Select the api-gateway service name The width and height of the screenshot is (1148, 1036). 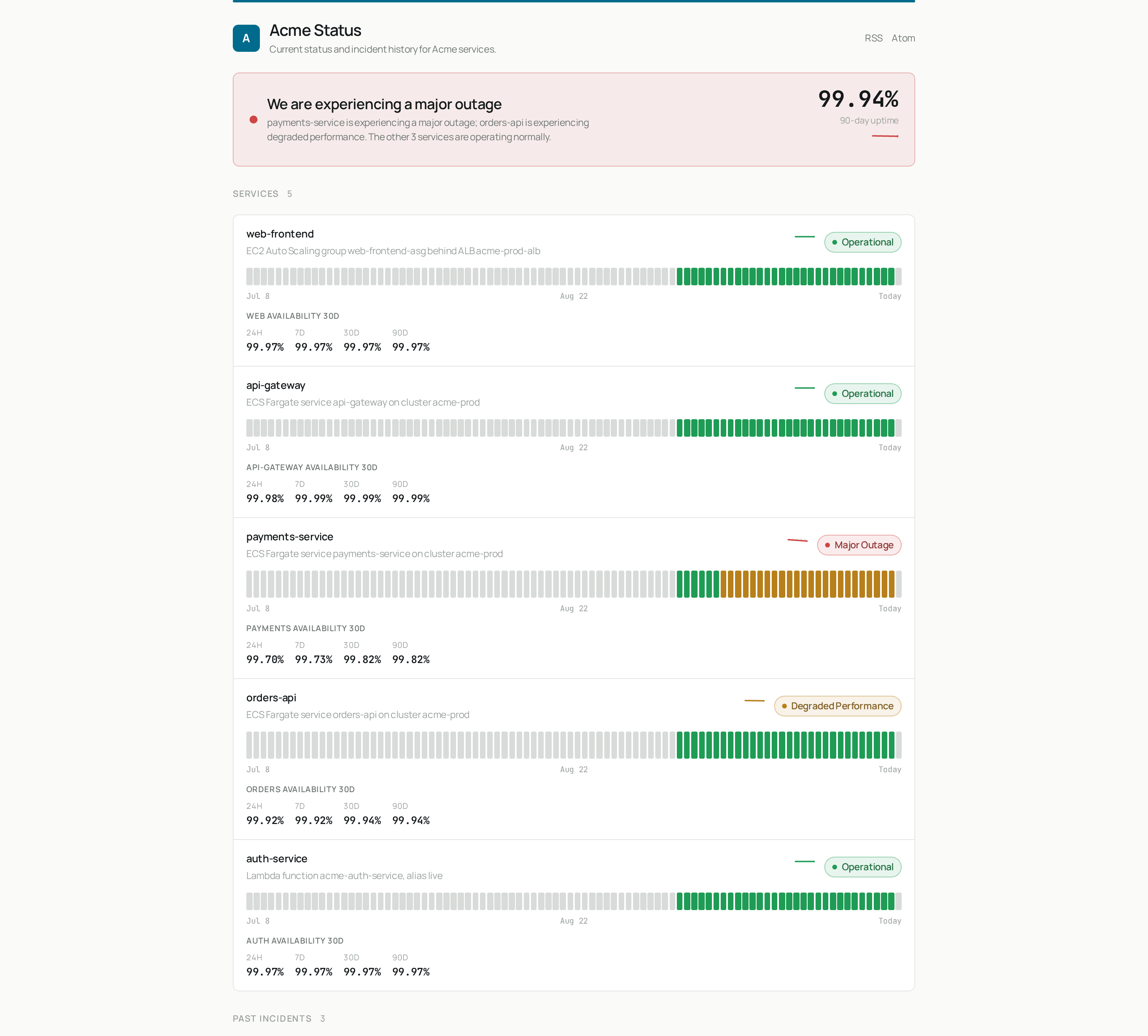(275, 385)
